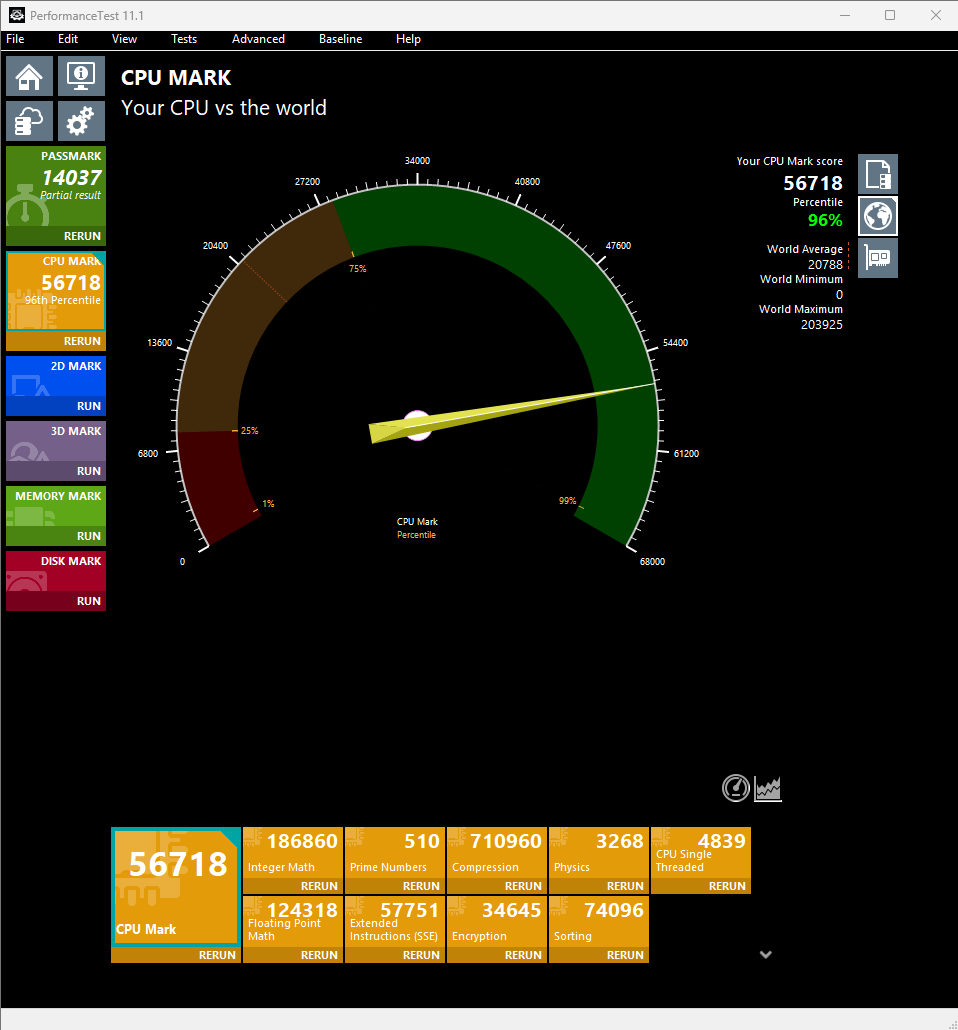This screenshot has width=958, height=1030.
Task: Open the settings gears icon
Action: 81,121
